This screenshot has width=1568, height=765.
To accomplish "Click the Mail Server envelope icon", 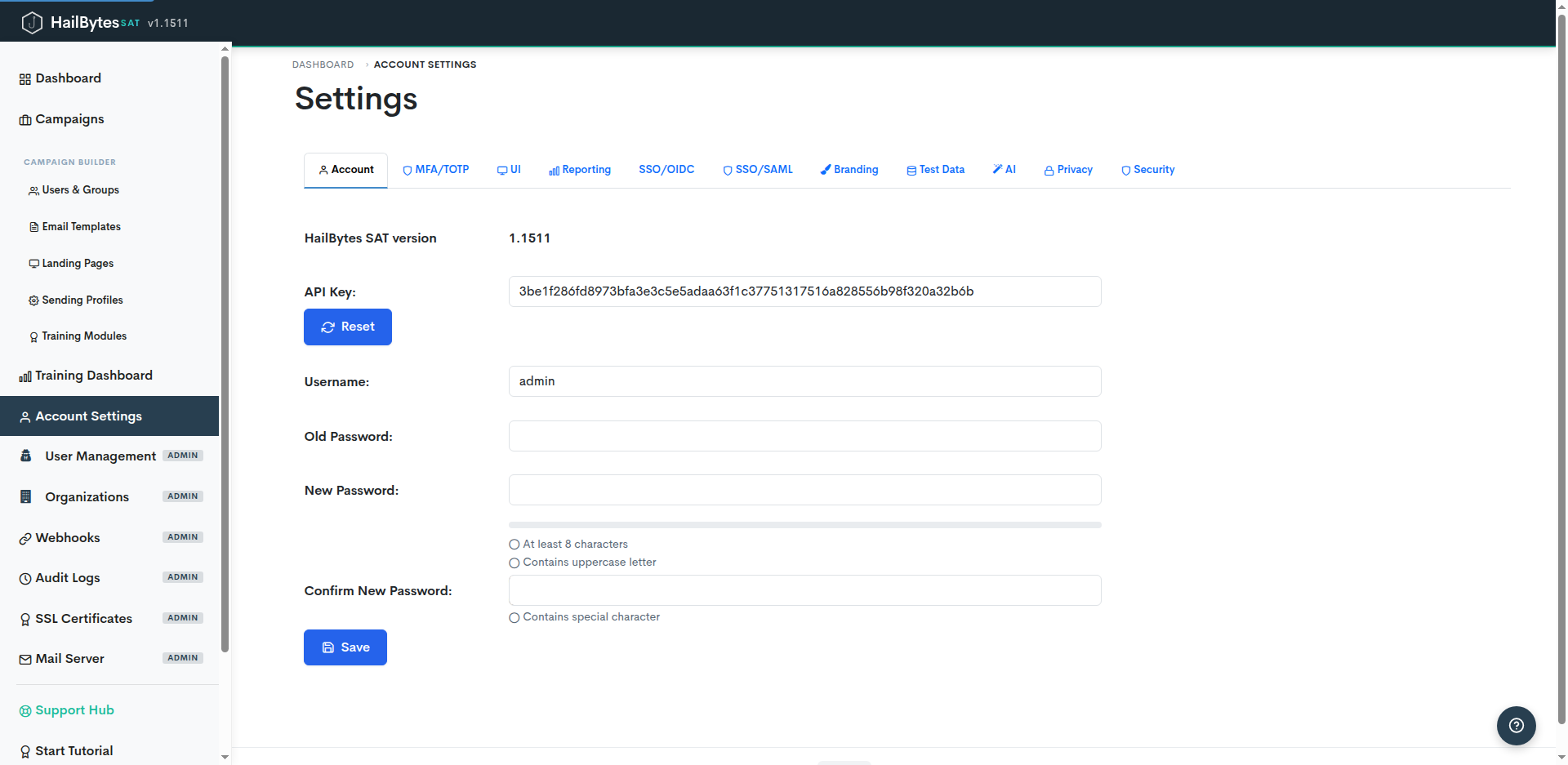I will (x=25, y=660).
